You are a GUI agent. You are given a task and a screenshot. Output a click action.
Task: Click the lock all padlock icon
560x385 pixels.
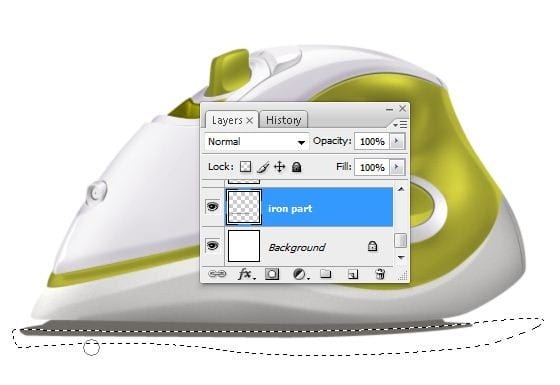[296, 167]
